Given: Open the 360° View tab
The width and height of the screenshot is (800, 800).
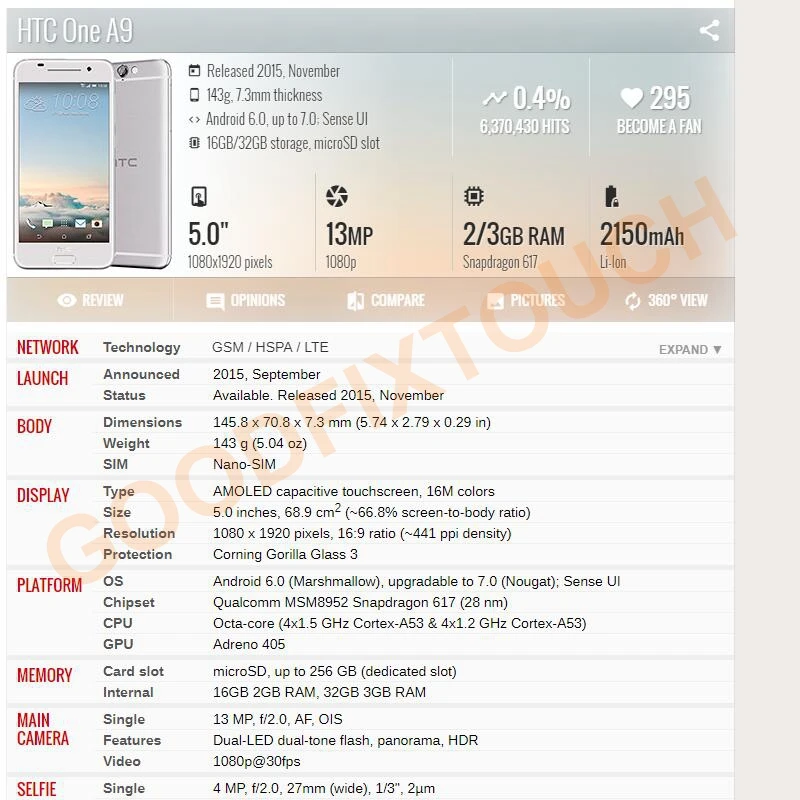Looking at the screenshot, I should pyautogui.click(x=666, y=300).
